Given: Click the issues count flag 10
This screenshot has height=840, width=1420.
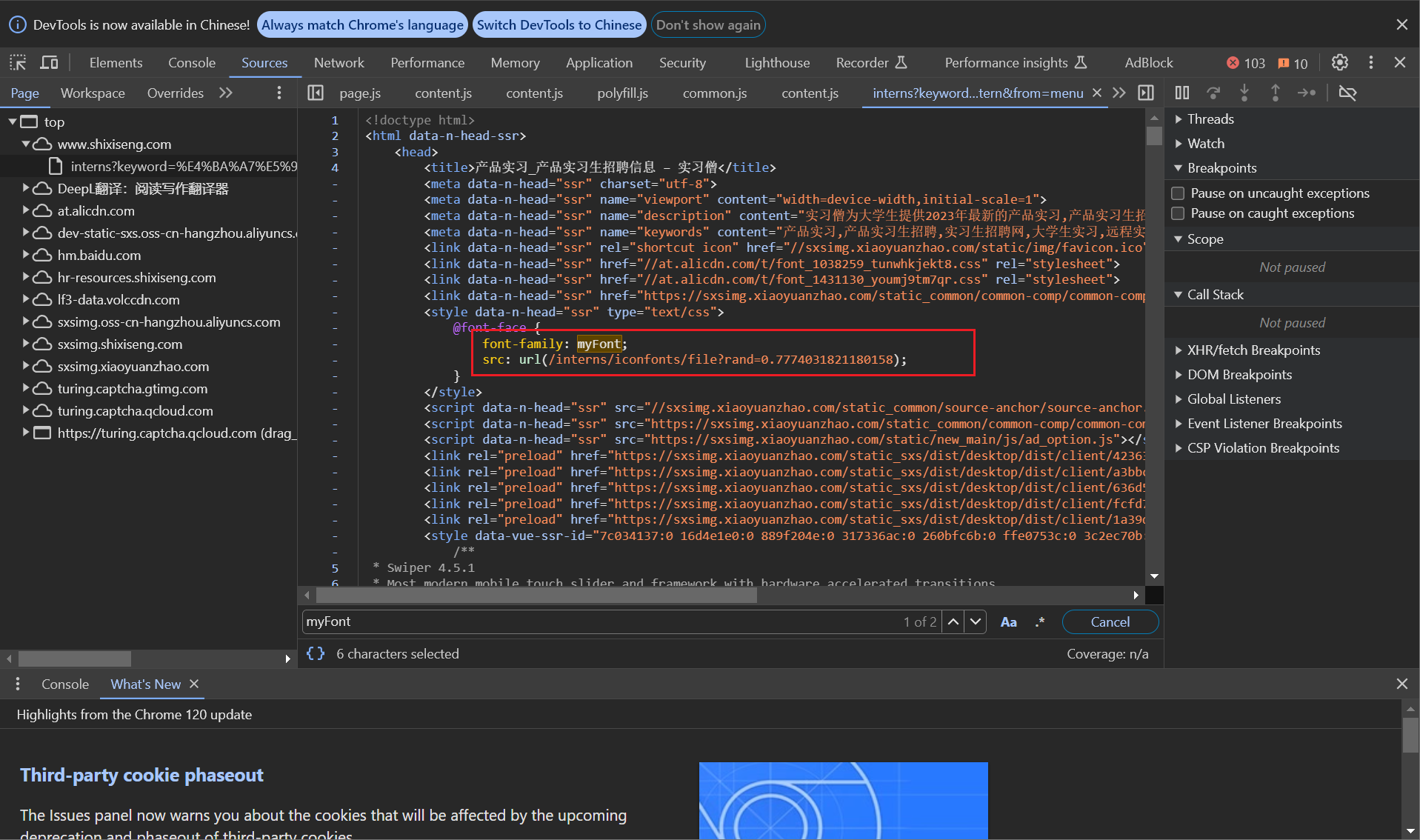Looking at the screenshot, I should (1293, 63).
